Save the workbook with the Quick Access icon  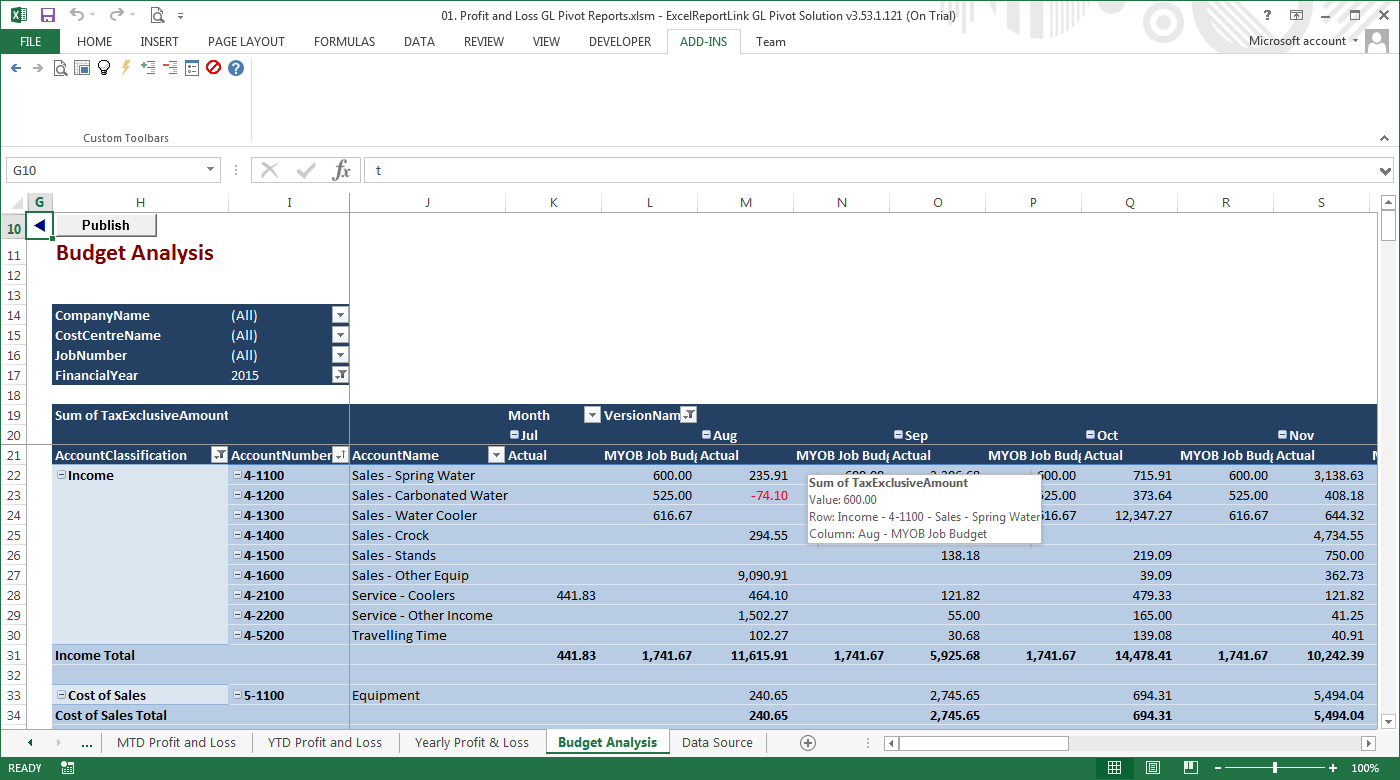[x=48, y=15]
